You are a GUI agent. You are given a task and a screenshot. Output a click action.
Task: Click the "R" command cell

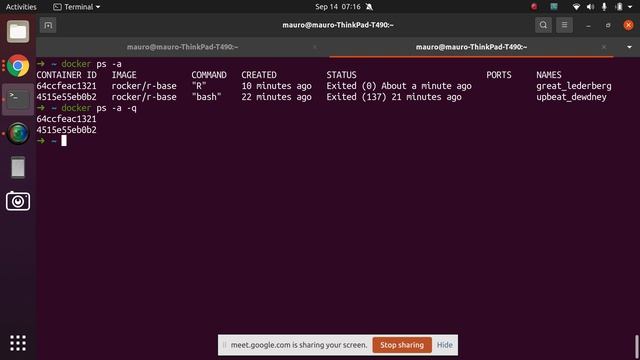[x=199, y=86]
